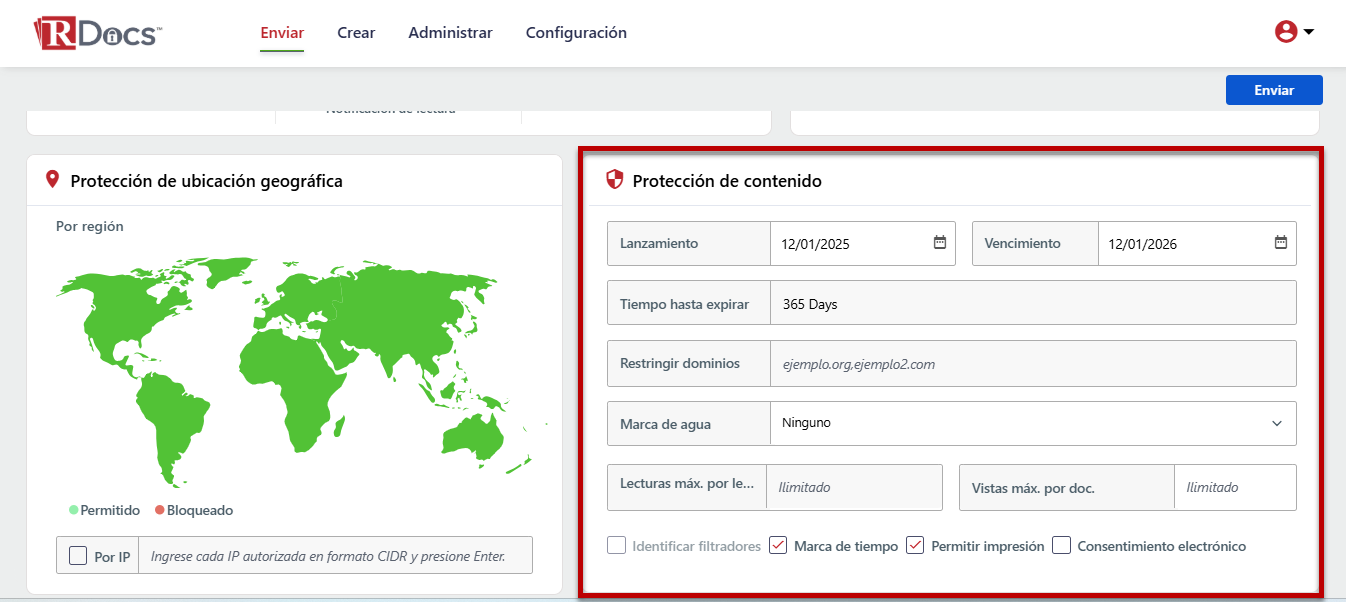Enable the Por IP checkbox
This screenshot has height=602, width=1346.
coord(78,555)
